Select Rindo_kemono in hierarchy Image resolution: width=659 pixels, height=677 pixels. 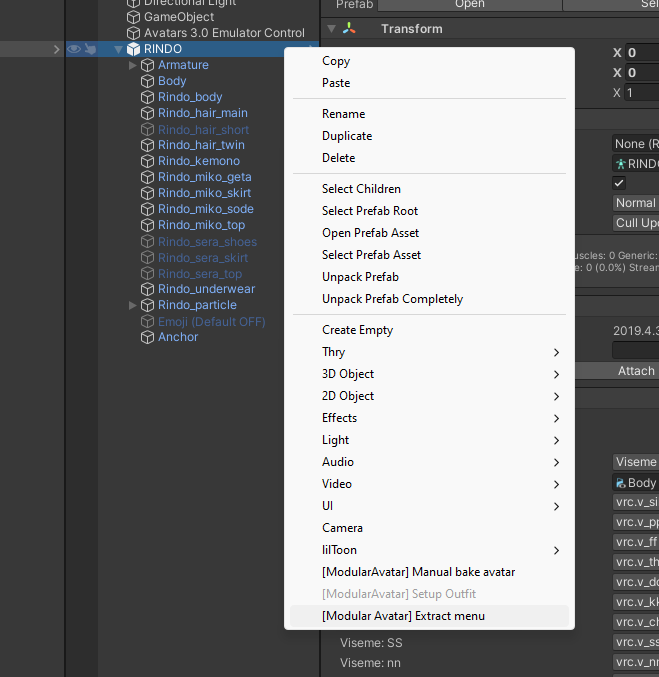(x=199, y=161)
